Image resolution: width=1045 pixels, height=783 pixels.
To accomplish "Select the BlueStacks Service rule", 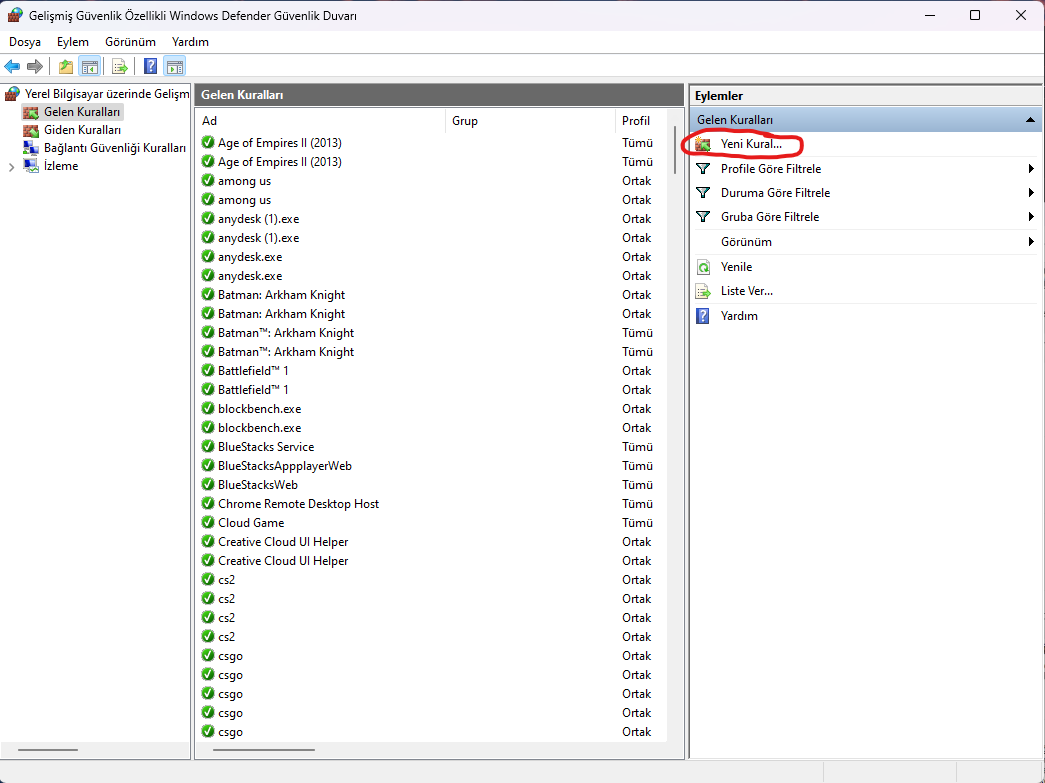I will (x=266, y=446).
